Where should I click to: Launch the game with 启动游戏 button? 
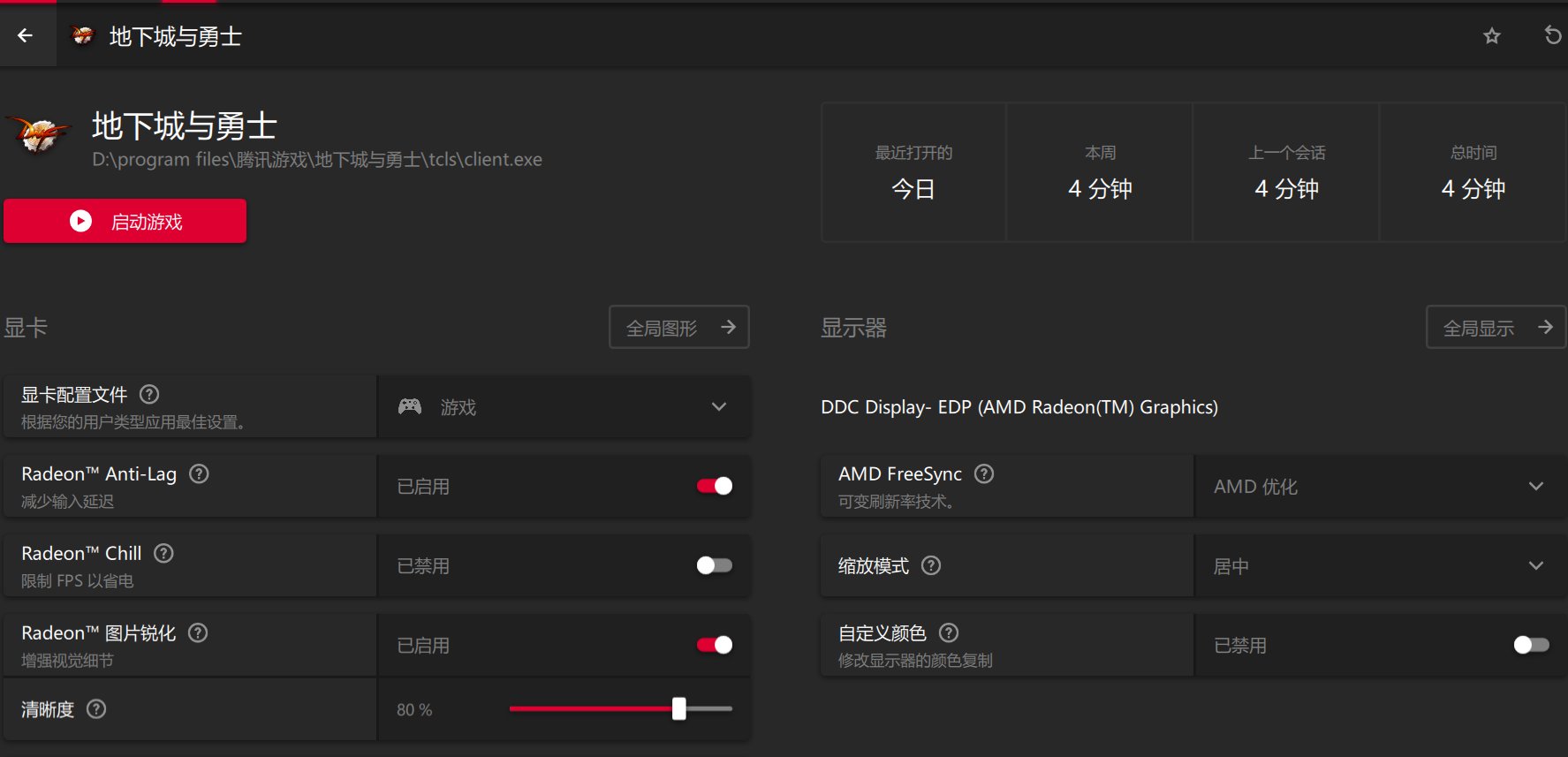coord(125,221)
